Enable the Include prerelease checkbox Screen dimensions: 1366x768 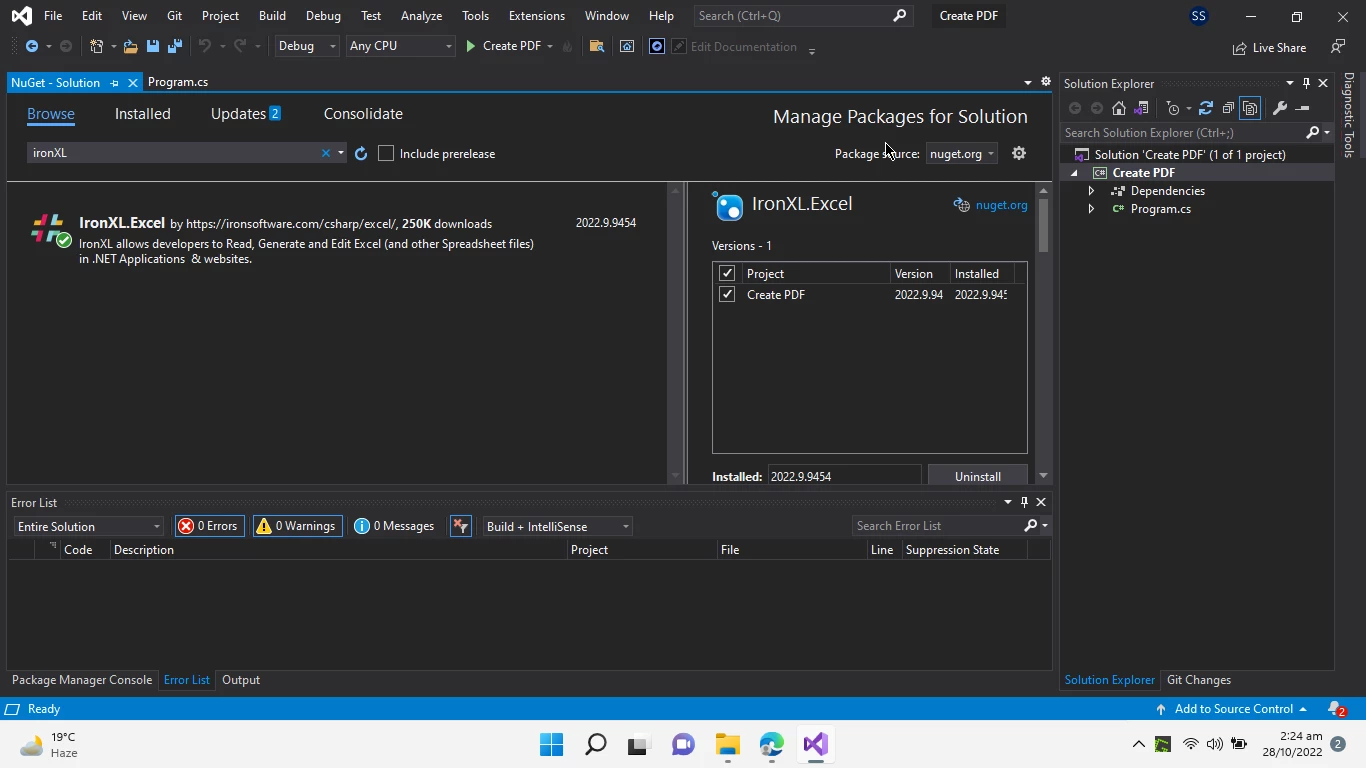point(386,153)
